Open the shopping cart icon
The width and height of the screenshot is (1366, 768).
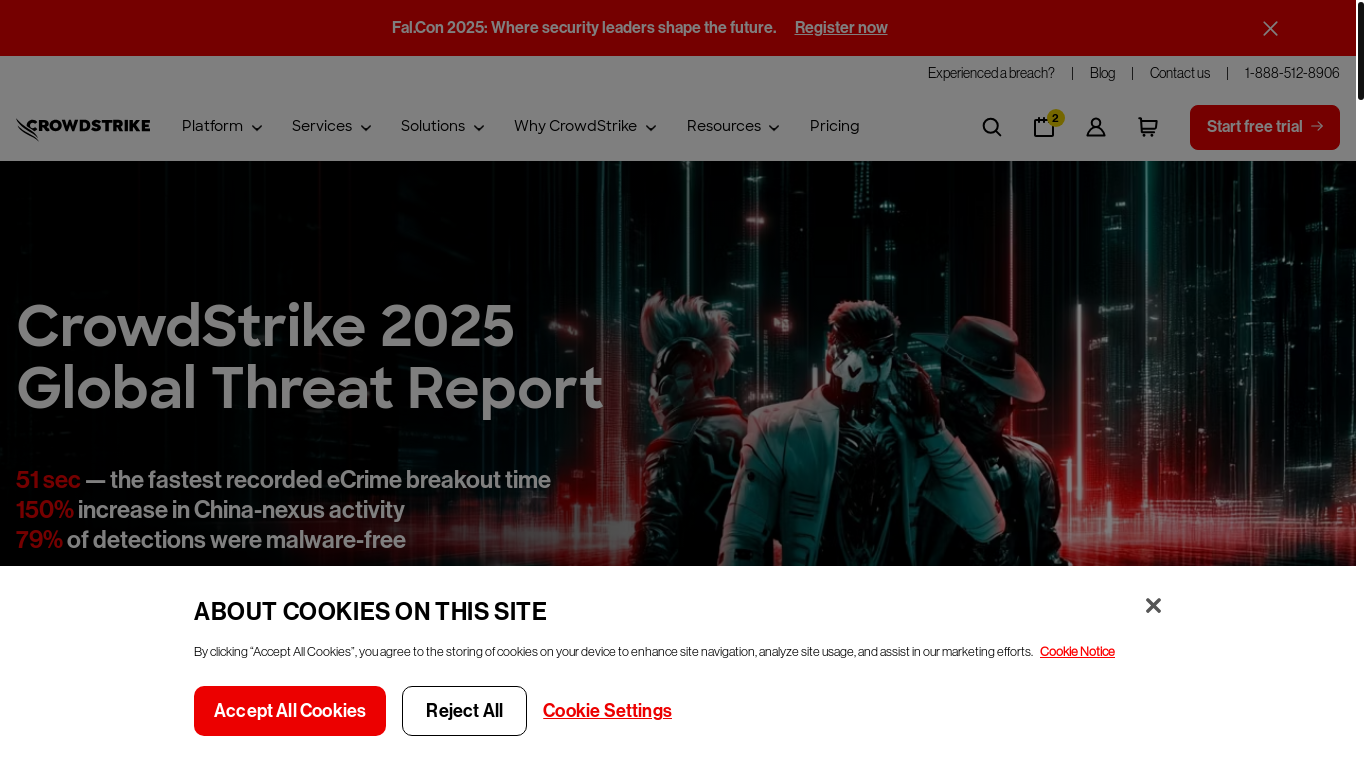click(1148, 127)
